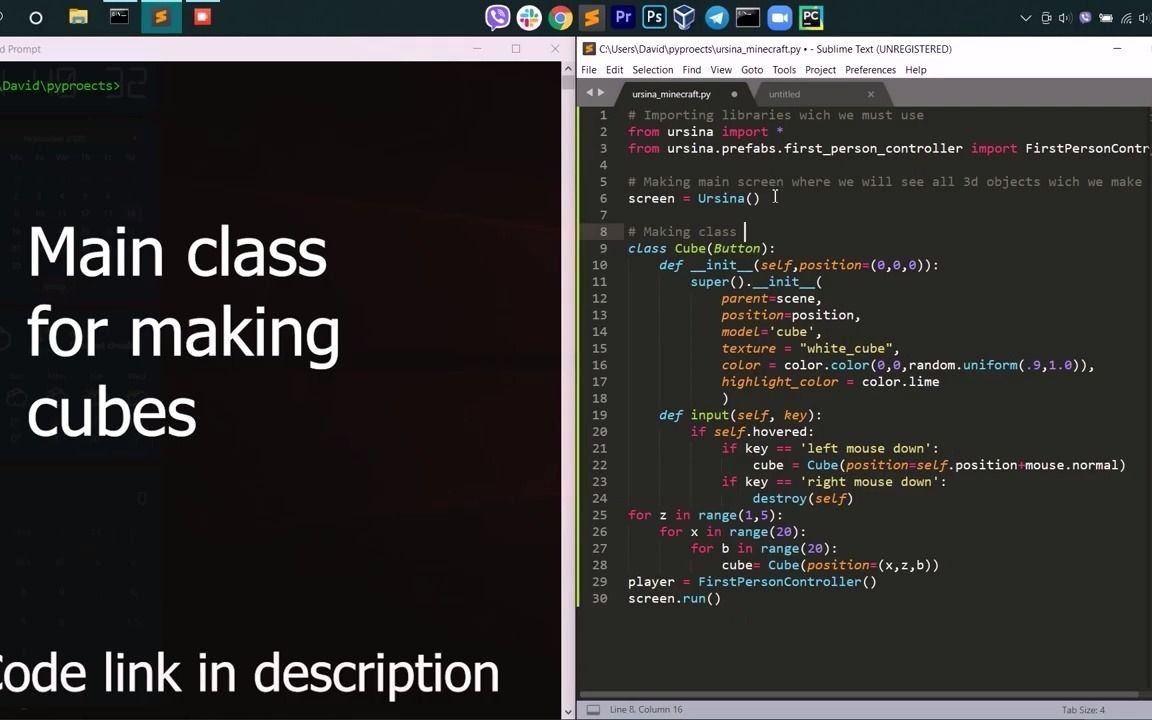Screen dimensions: 1152x720
Task: Open PyCharm from the taskbar
Action: (811, 18)
